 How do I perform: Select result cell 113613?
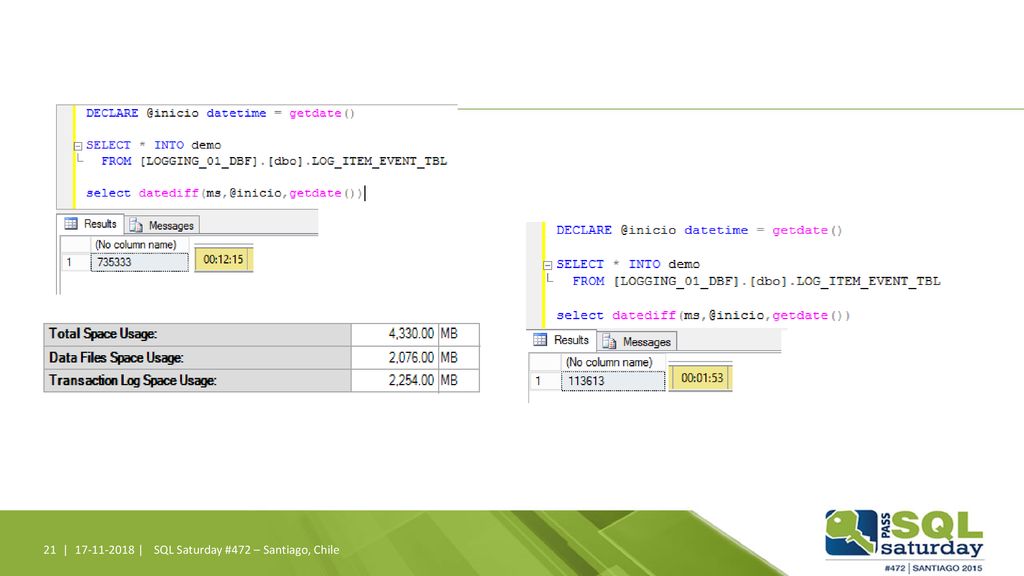pyautogui.click(x=613, y=381)
